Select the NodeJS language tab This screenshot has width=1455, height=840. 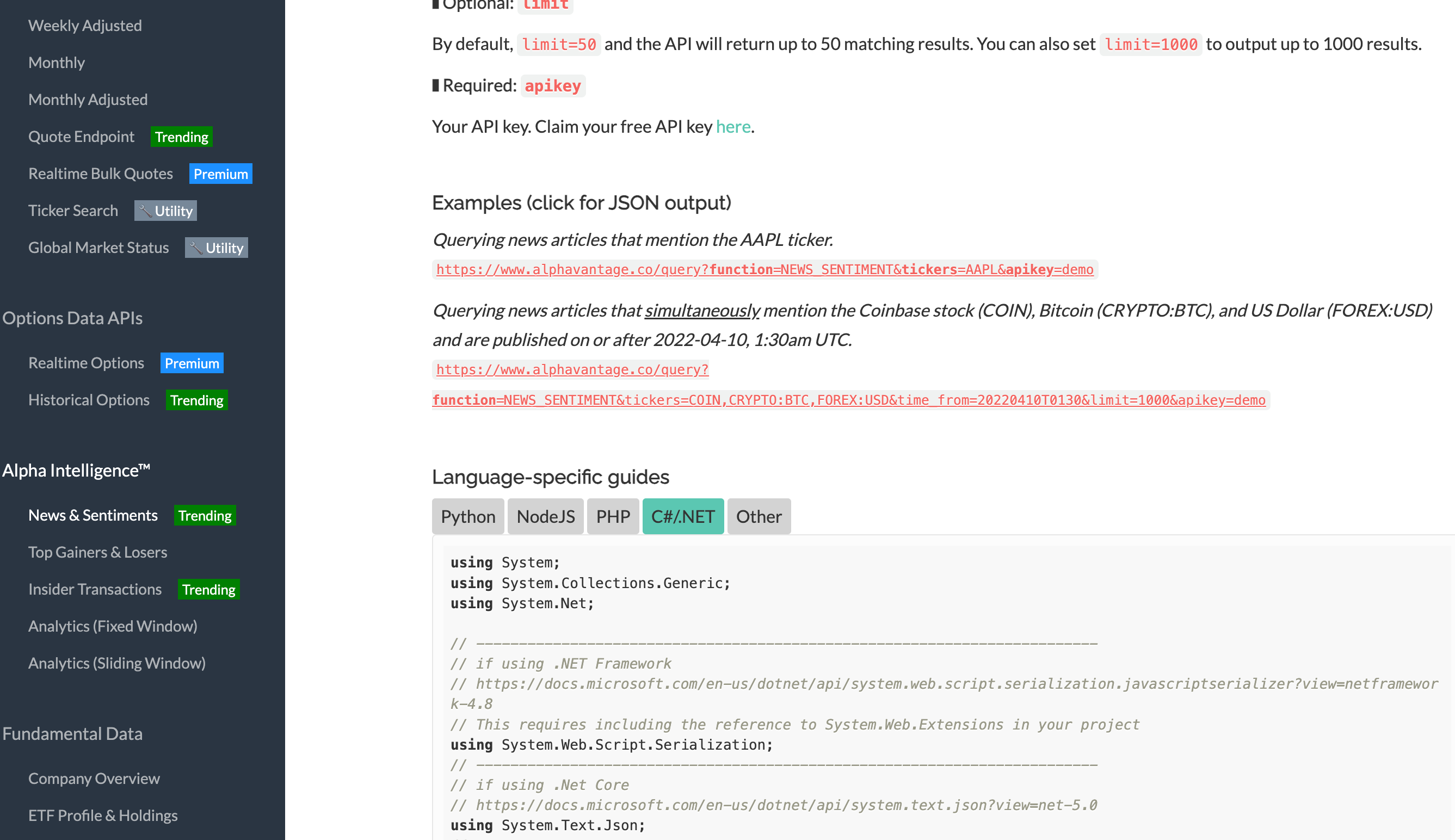[x=545, y=516]
